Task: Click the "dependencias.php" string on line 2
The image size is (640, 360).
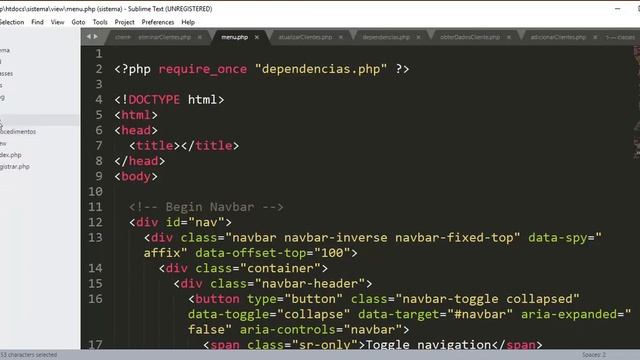Action: coord(321,69)
